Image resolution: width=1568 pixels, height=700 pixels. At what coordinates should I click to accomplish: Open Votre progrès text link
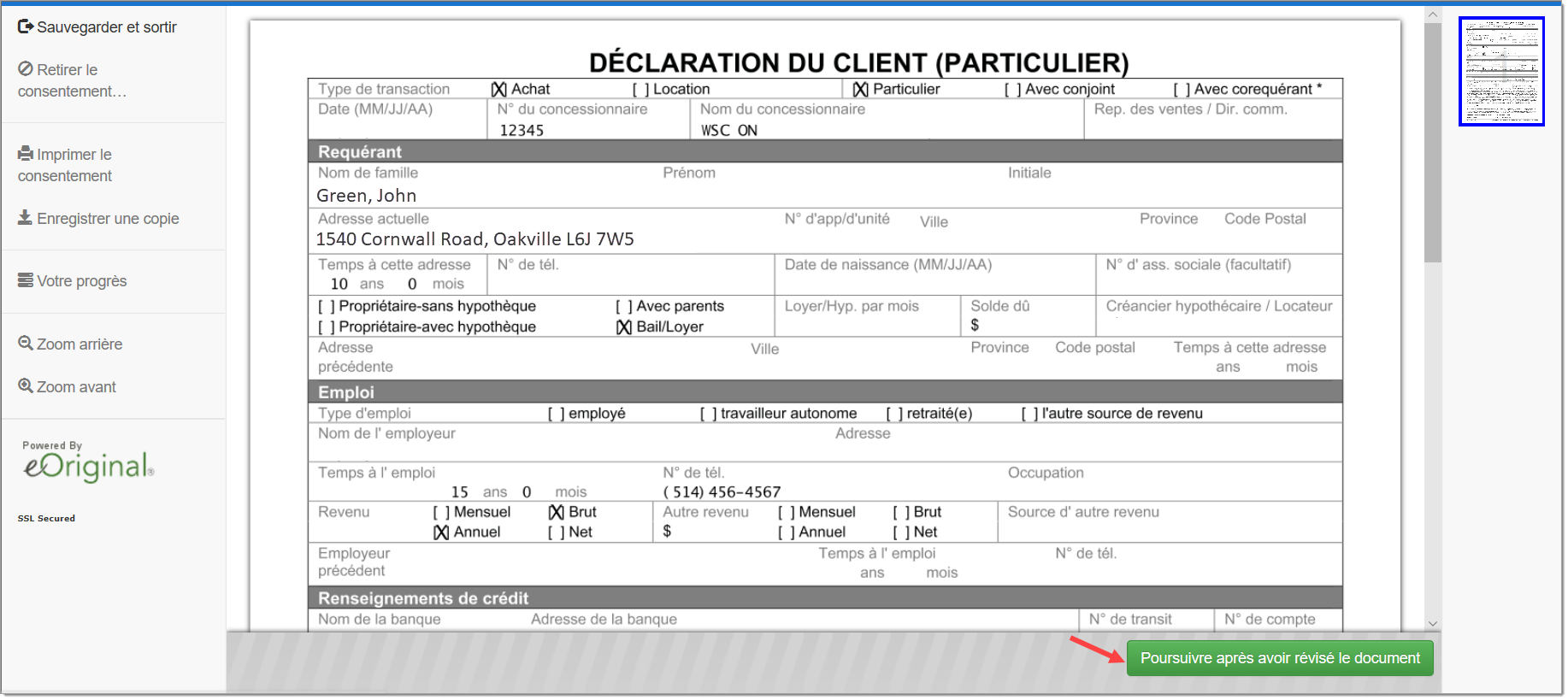click(81, 281)
